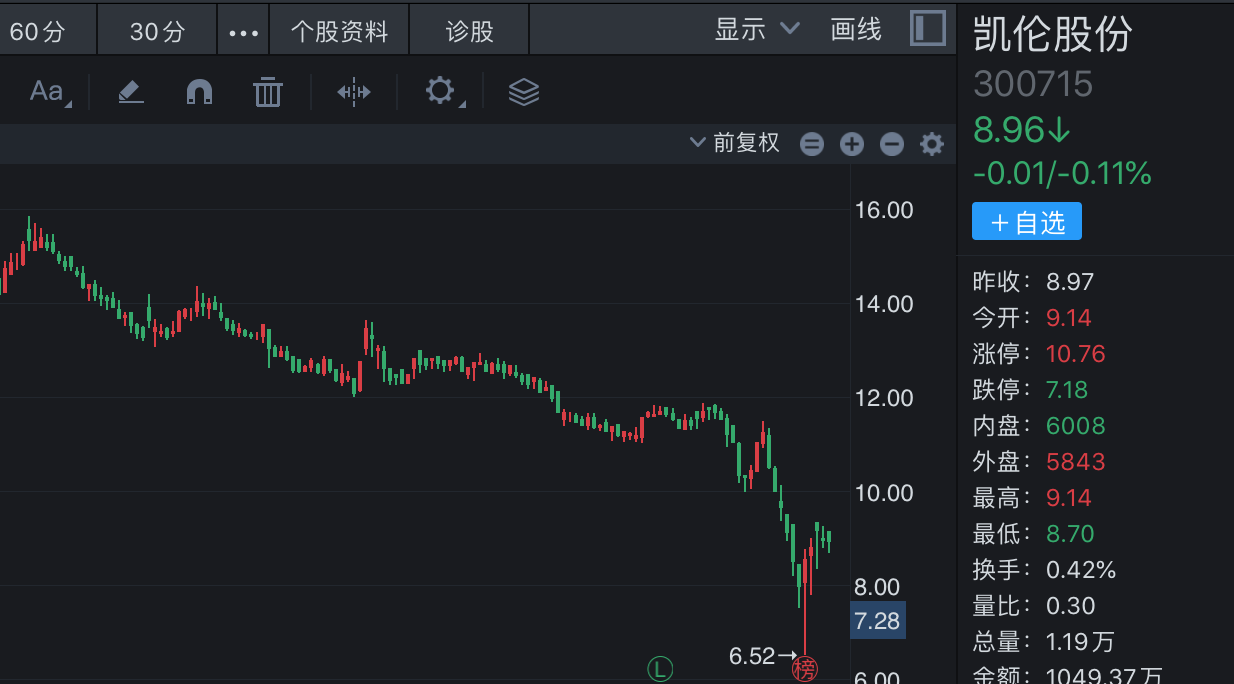This screenshot has width=1234, height=684.
Task: Add stock with +自选 button
Action: click(x=1026, y=222)
